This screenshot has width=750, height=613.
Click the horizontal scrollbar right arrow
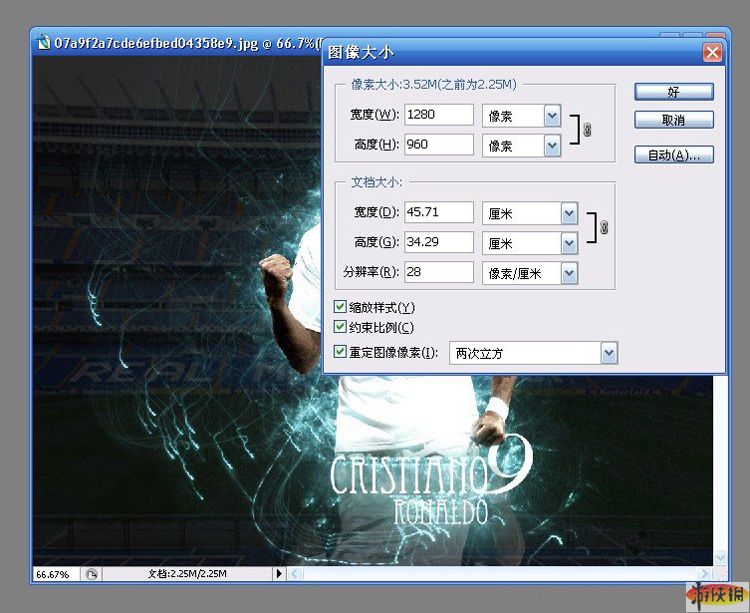click(704, 573)
